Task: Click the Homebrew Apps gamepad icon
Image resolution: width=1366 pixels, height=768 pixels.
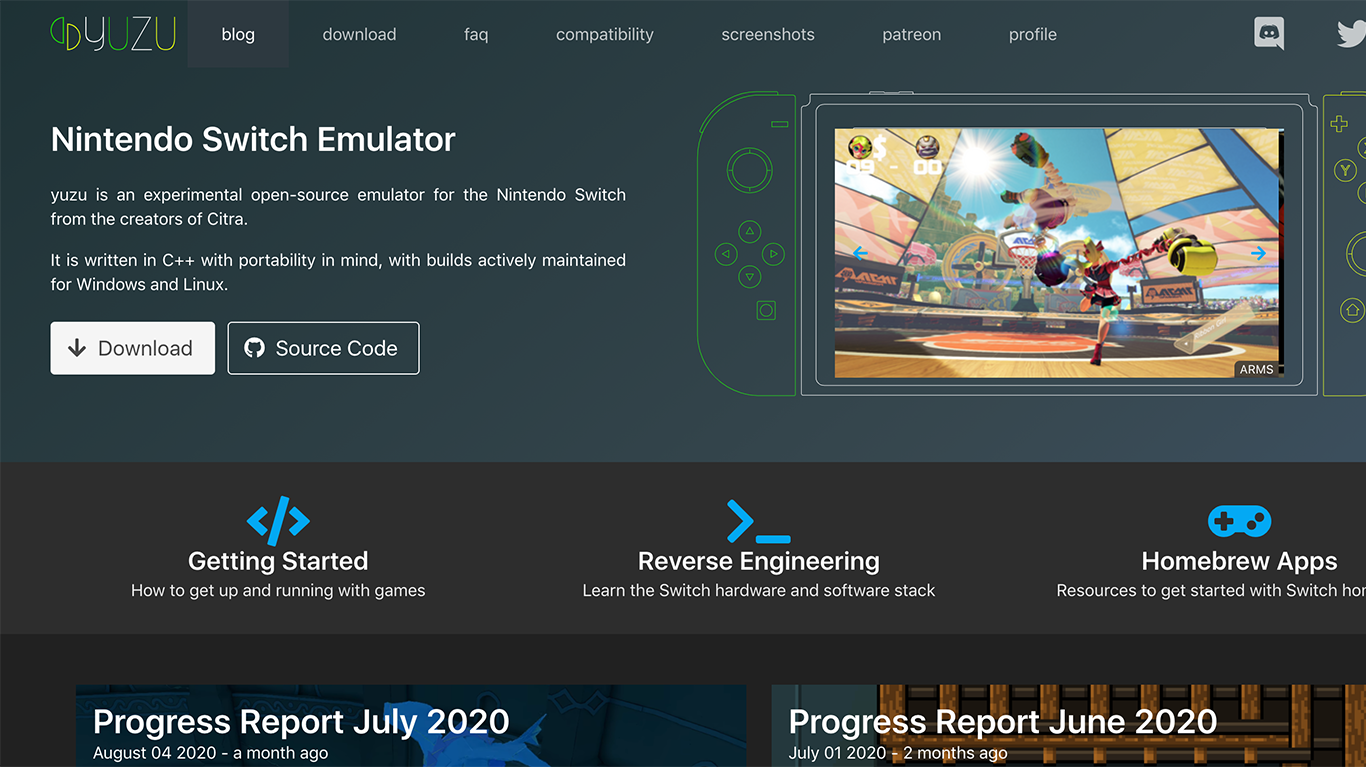Action: 1239,521
